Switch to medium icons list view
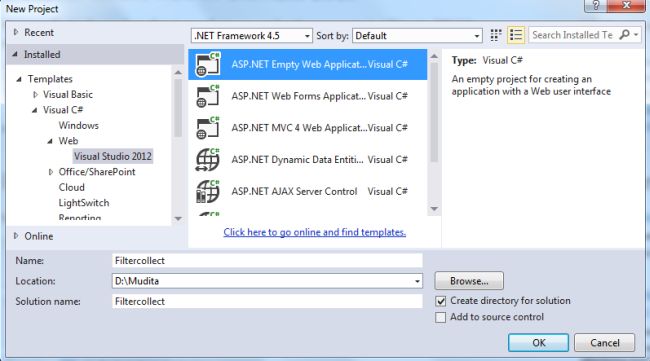This screenshot has width=650, height=361. (516, 35)
